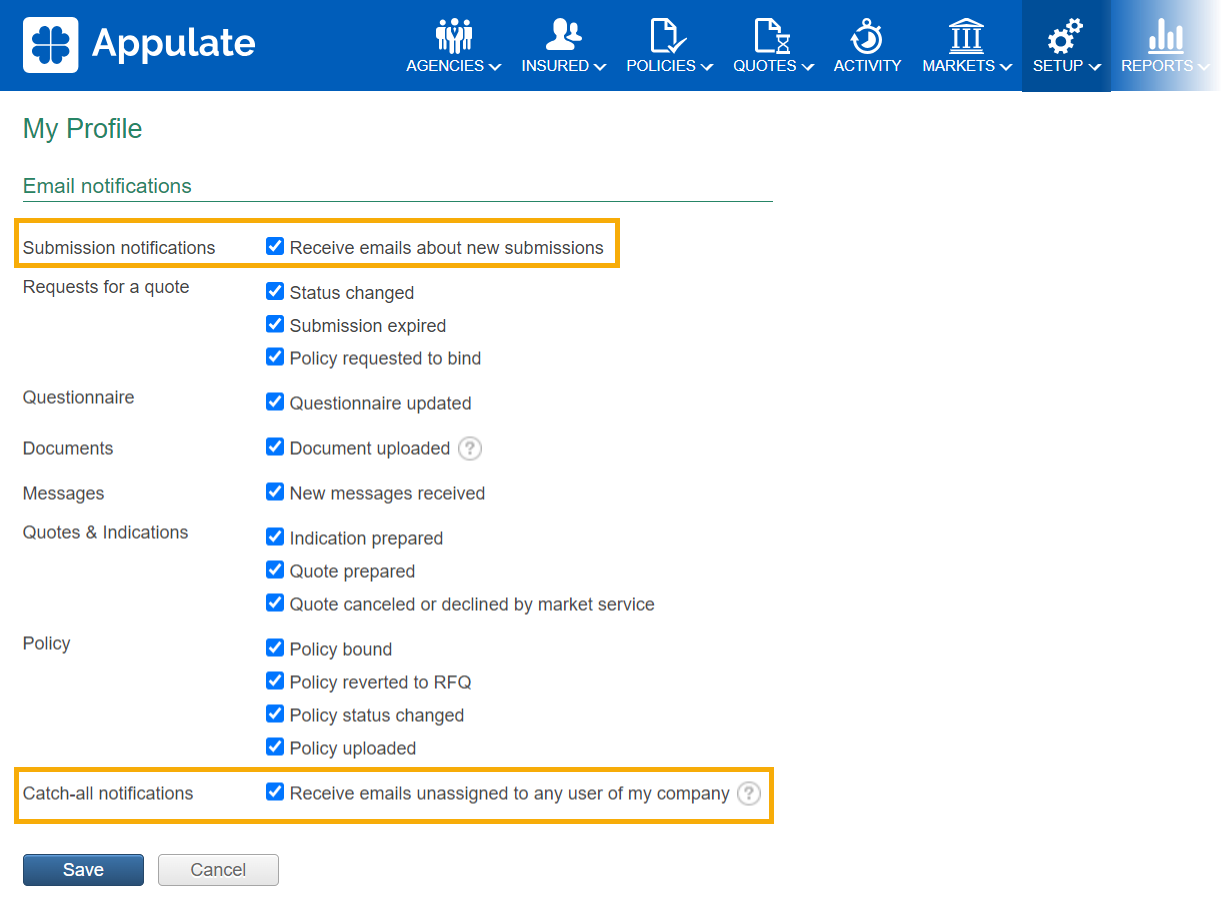1222x910 pixels.
Task: Open the Activity stopwatch icon
Action: click(867, 35)
